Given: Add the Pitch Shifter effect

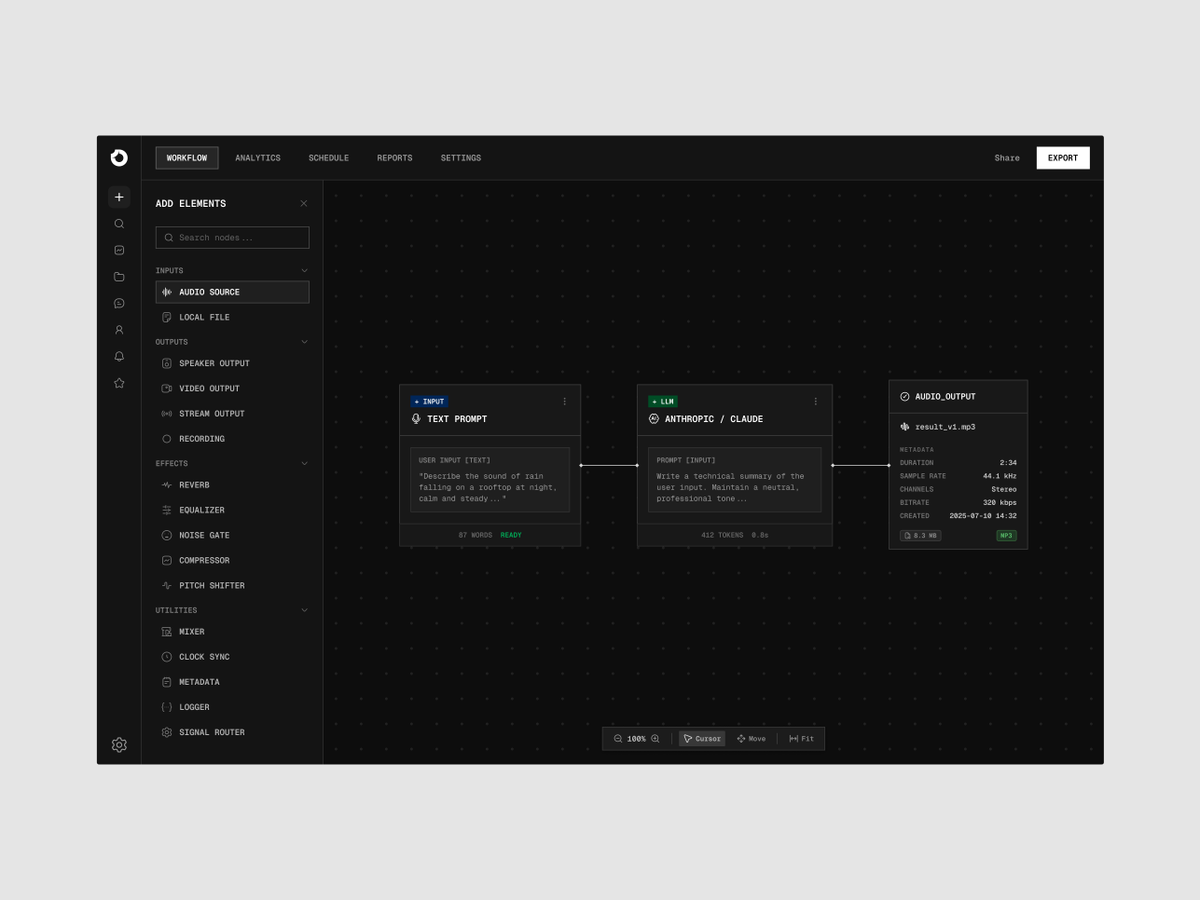Looking at the screenshot, I should pos(232,586).
